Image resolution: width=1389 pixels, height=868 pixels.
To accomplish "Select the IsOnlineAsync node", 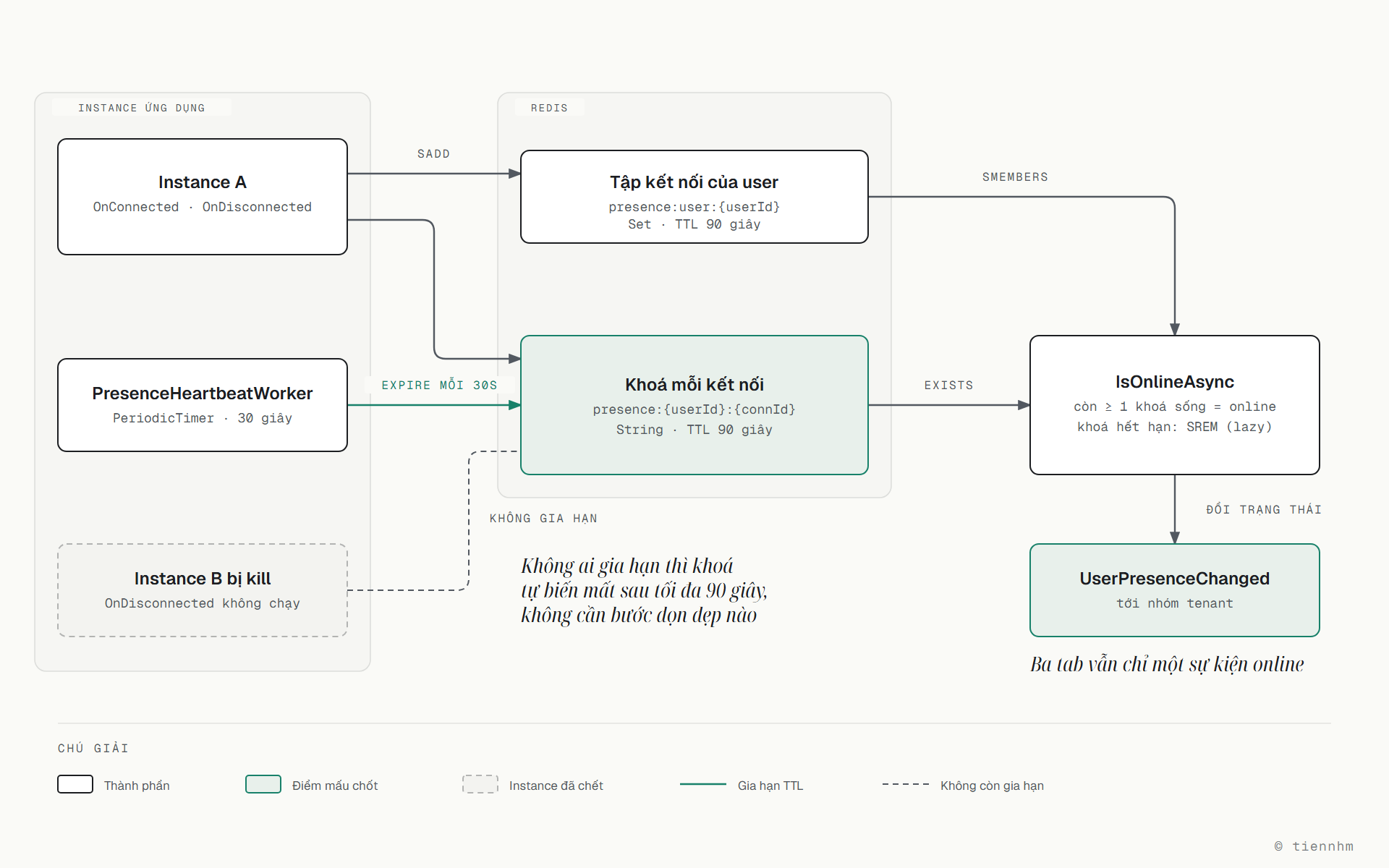I will (1175, 405).
